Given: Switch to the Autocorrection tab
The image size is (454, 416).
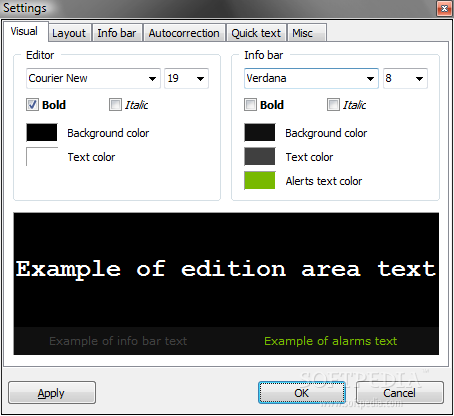Looking at the screenshot, I should click(x=184, y=33).
